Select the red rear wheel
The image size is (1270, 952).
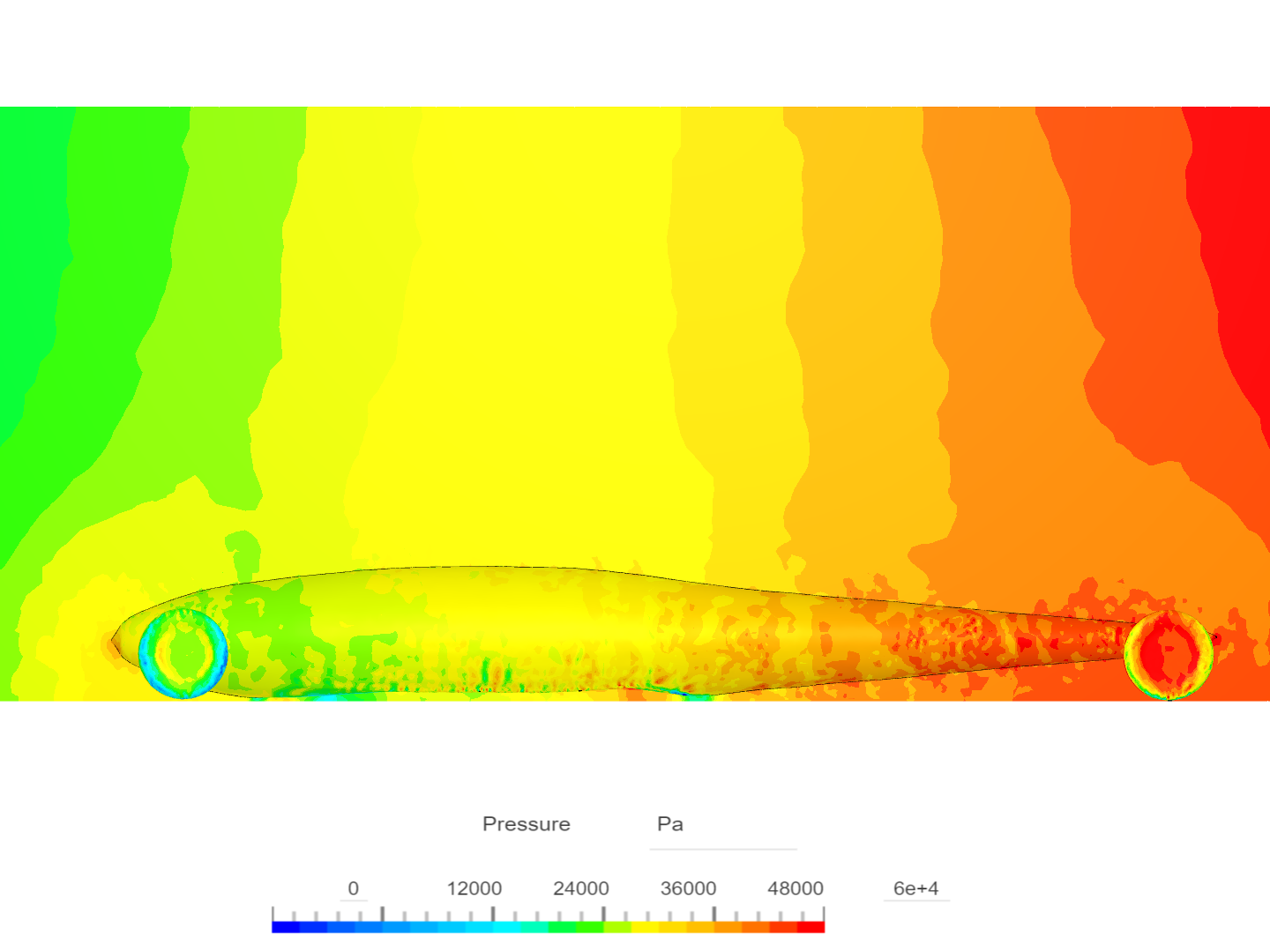[1169, 654]
